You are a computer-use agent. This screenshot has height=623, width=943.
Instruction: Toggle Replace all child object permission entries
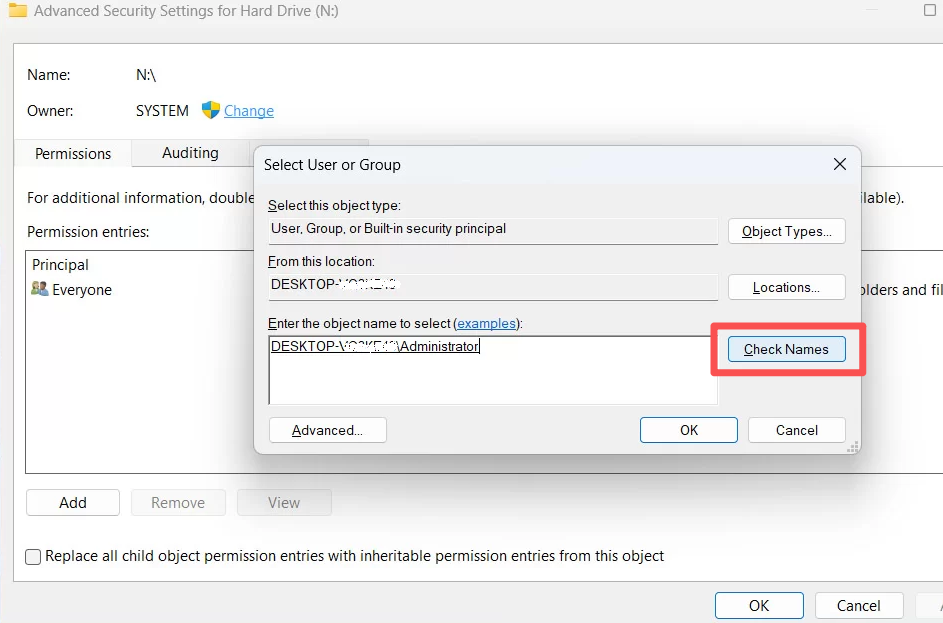[x=33, y=556]
